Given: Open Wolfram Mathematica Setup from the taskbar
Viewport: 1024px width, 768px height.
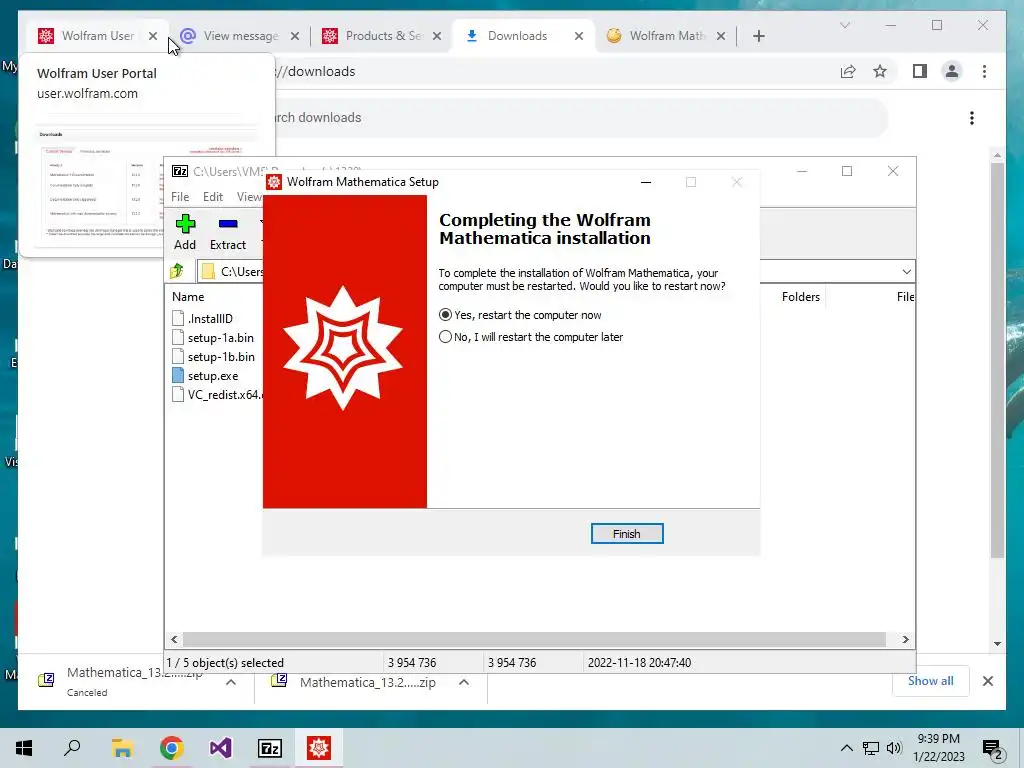Looking at the screenshot, I should tap(319, 748).
